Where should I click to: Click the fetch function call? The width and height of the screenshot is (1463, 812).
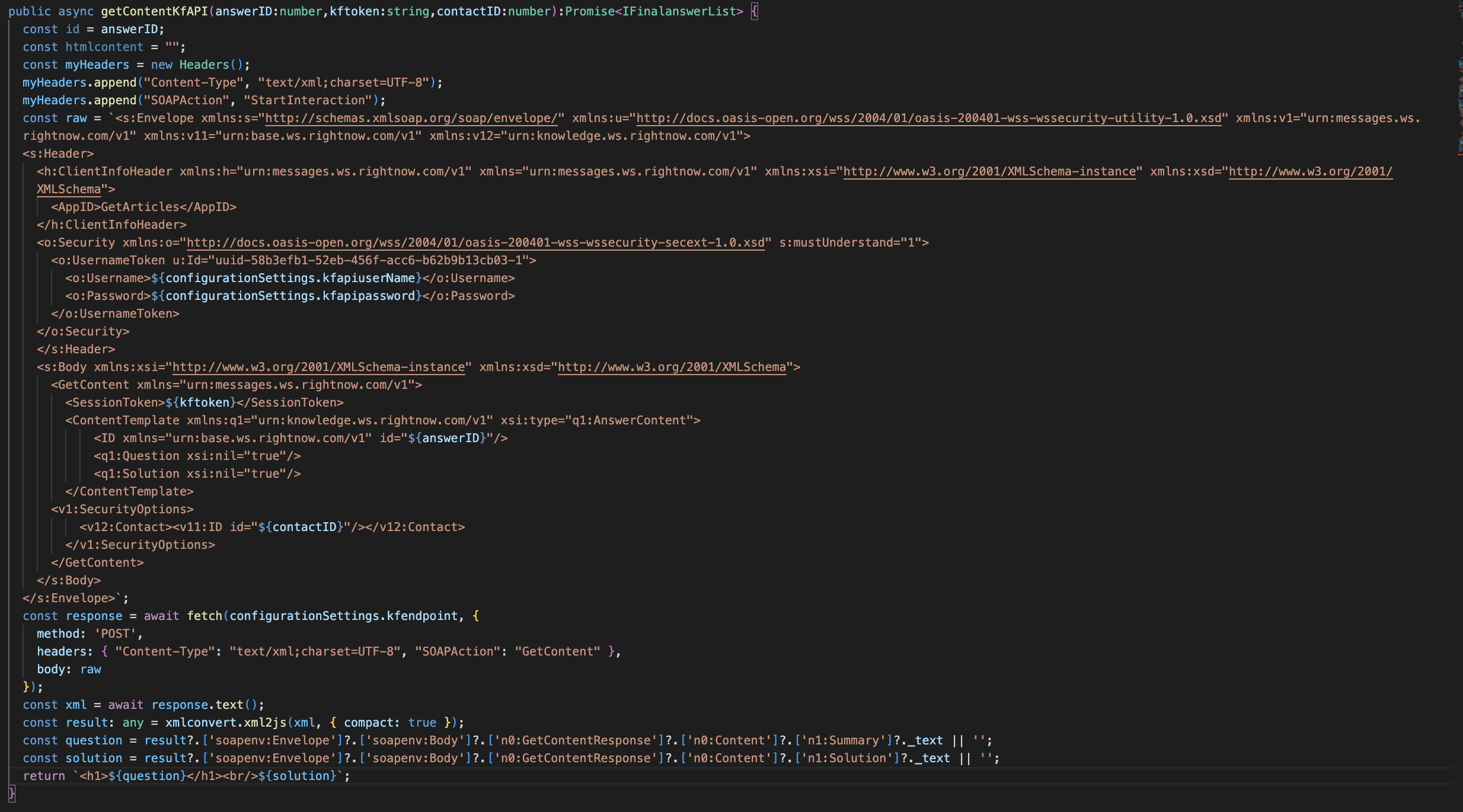[x=205, y=616]
